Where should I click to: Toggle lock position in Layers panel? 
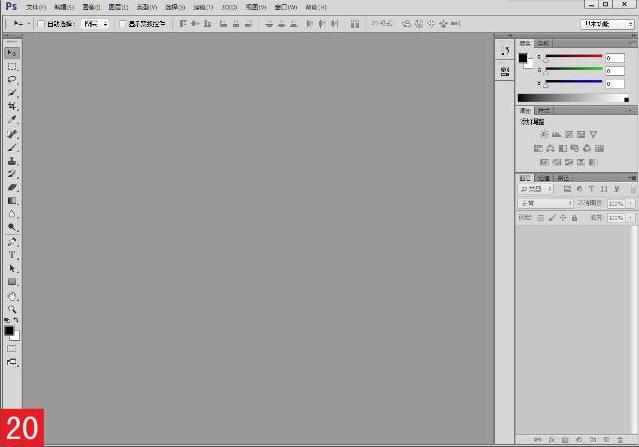point(563,218)
